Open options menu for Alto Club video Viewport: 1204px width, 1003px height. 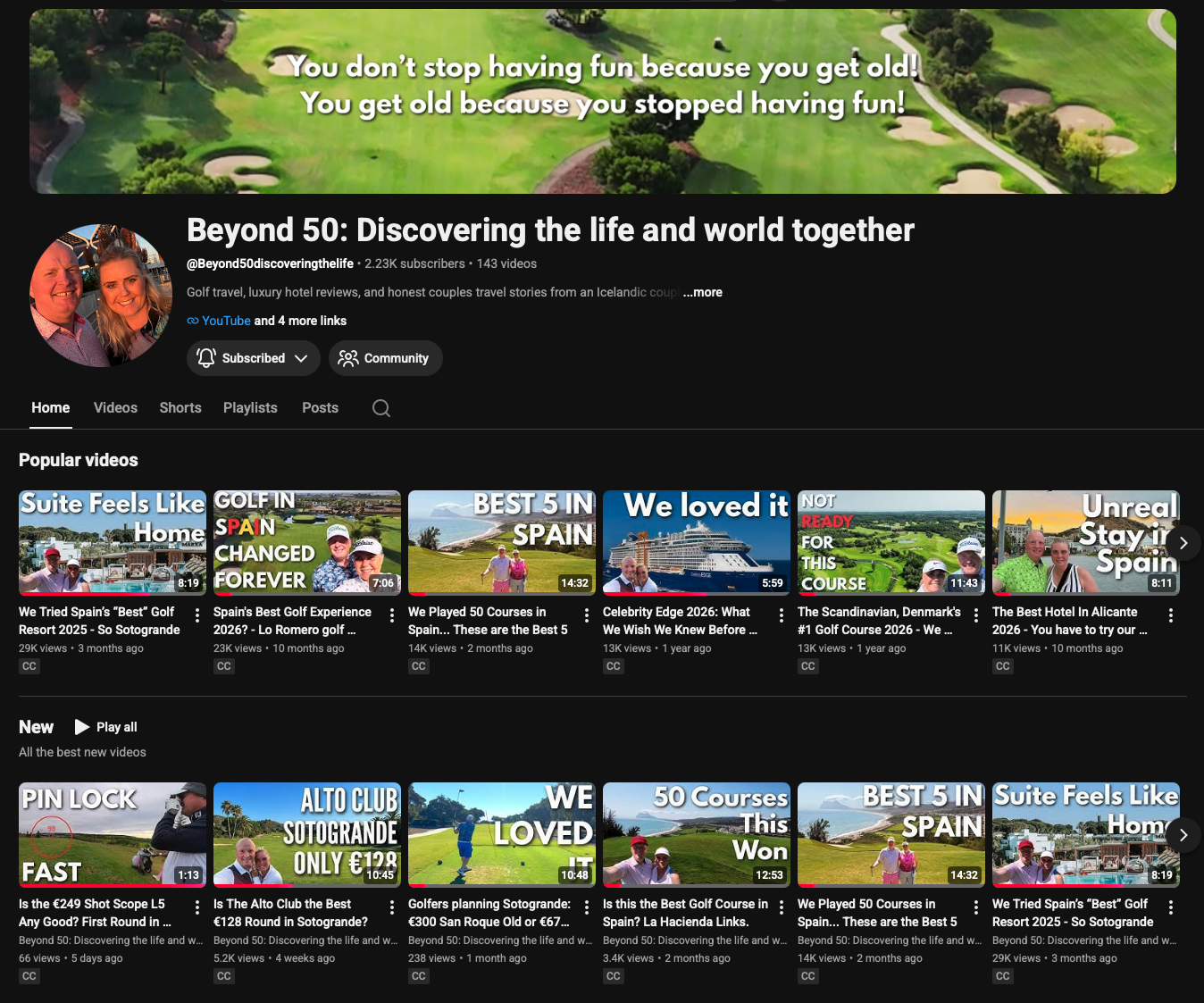click(392, 907)
